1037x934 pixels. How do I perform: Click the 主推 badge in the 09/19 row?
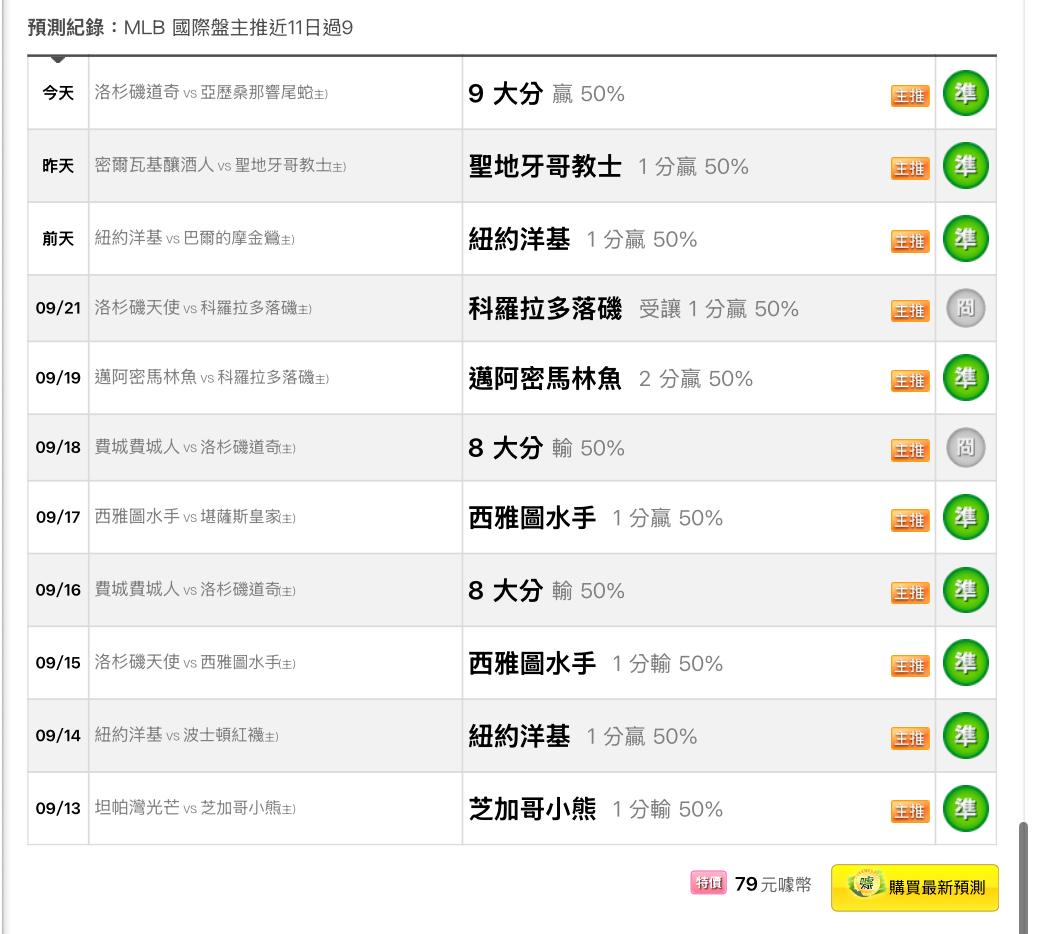910,381
